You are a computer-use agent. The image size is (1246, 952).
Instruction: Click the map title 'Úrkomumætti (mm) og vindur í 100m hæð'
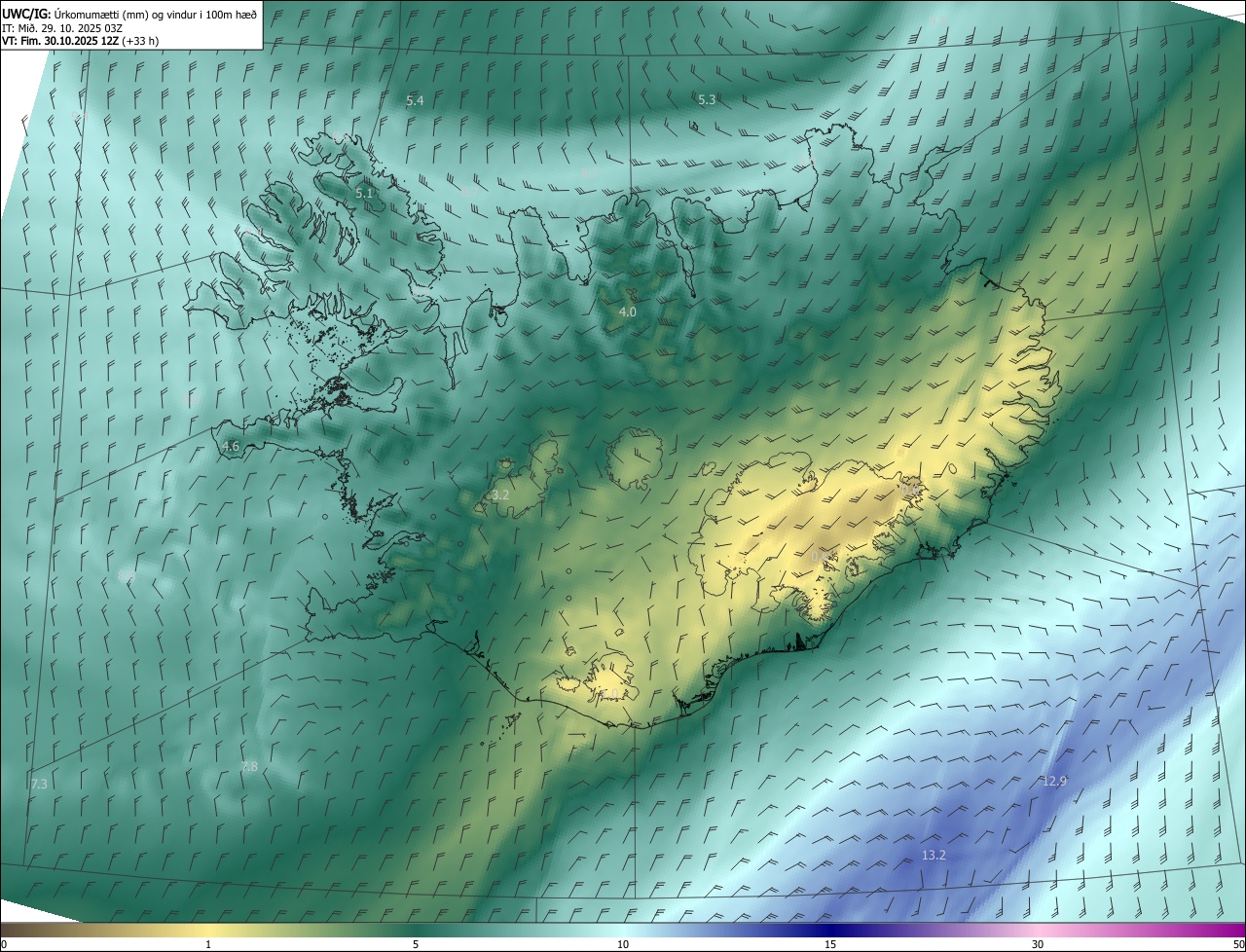(156, 14)
